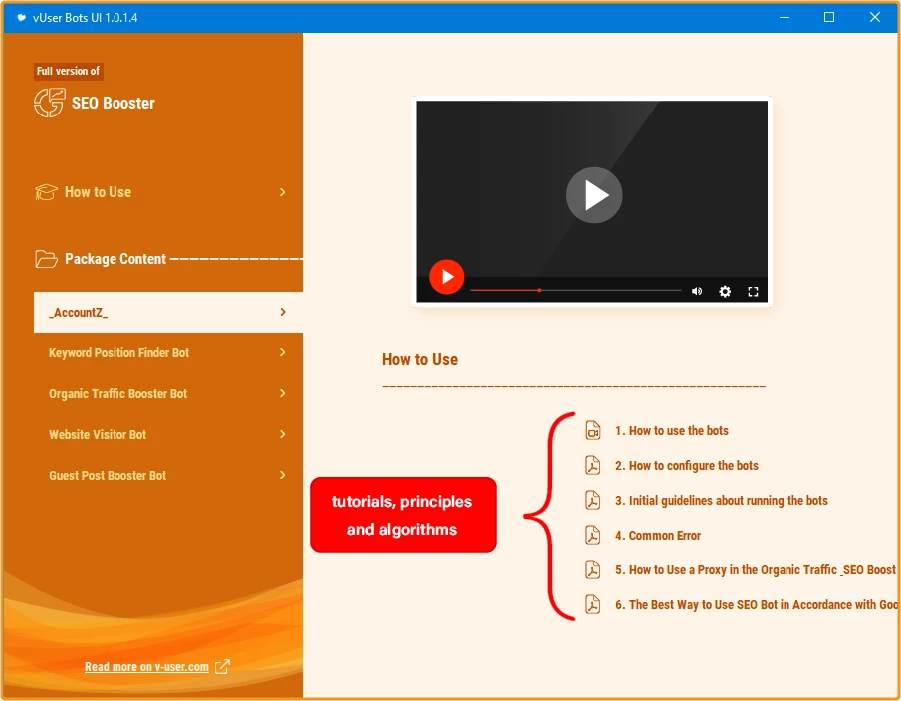Open Read more on v-user.com link
Image resolution: width=901 pixels, height=701 pixels.
point(147,667)
